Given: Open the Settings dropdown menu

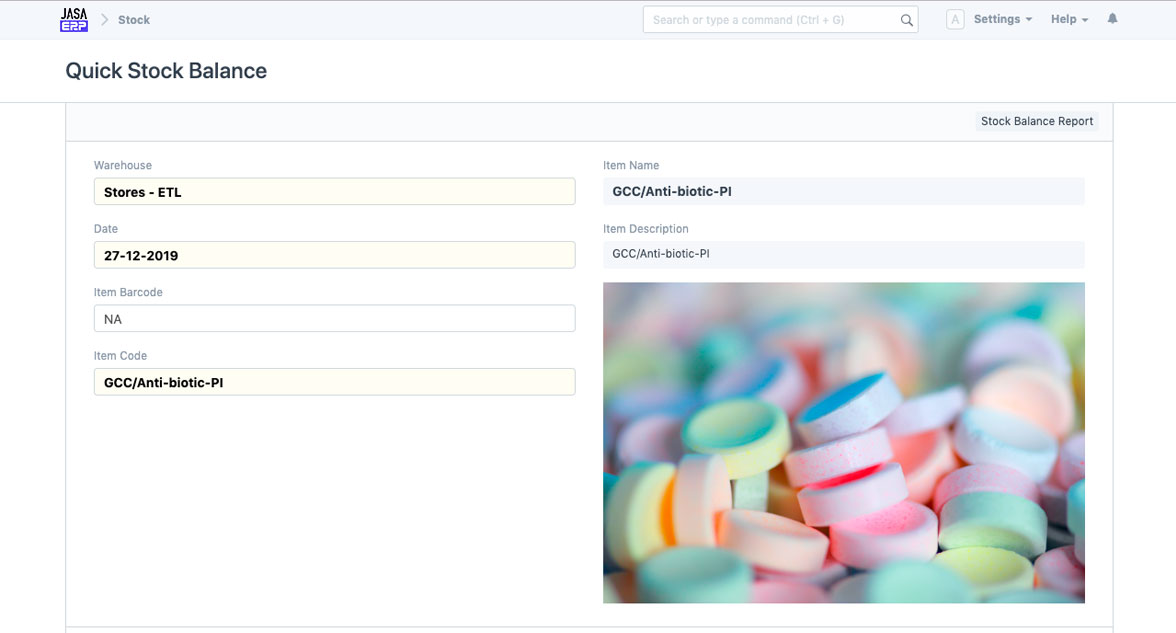Looking at the screenshot, I should point(1002,19).
